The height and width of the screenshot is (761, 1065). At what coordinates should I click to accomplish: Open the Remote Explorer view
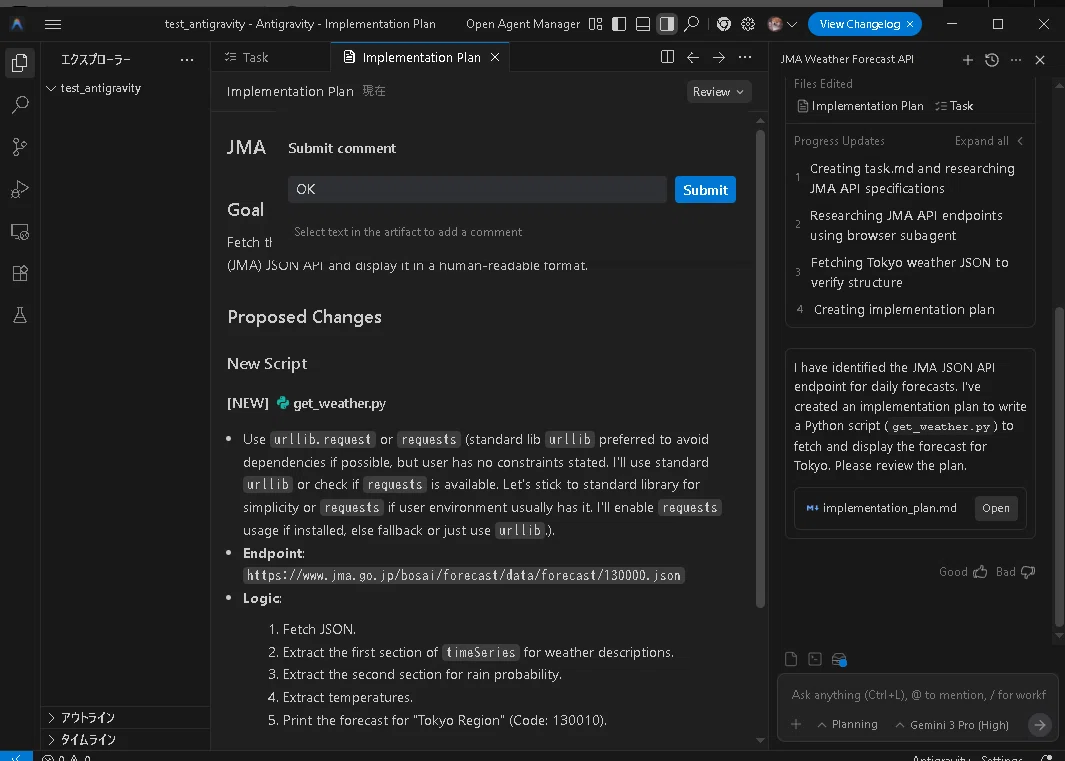click(x=20, y=231)
